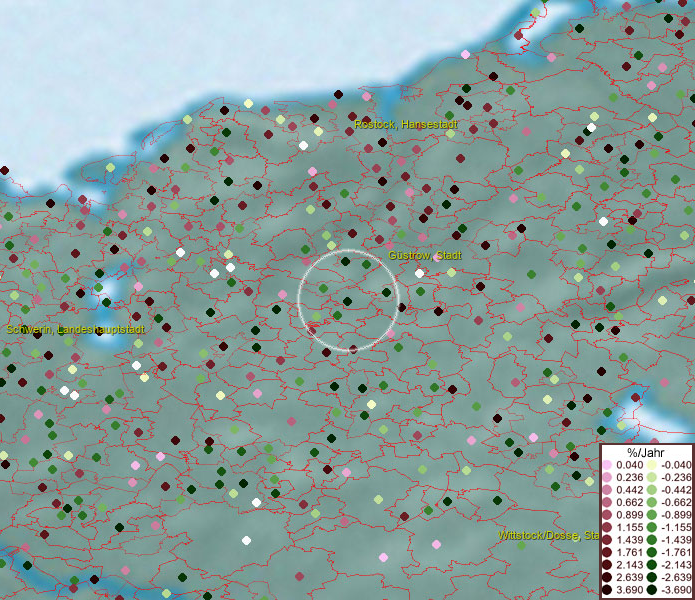This screenshot has width=695, height=600.
Task: Click the Rostock, Hansestadt map label
Action: click(406, 125)
